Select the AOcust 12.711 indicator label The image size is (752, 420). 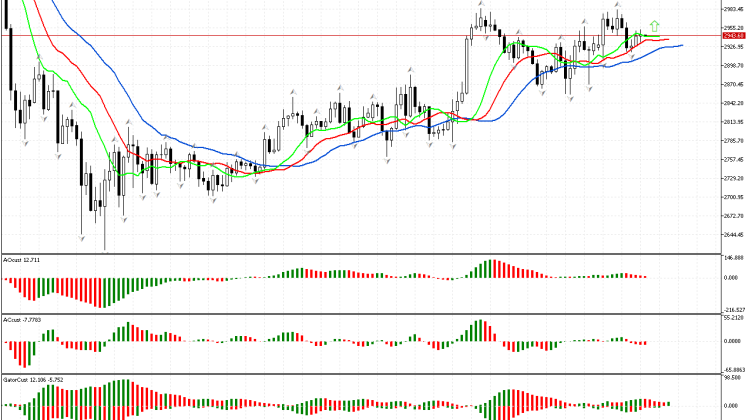coord(24,259)
